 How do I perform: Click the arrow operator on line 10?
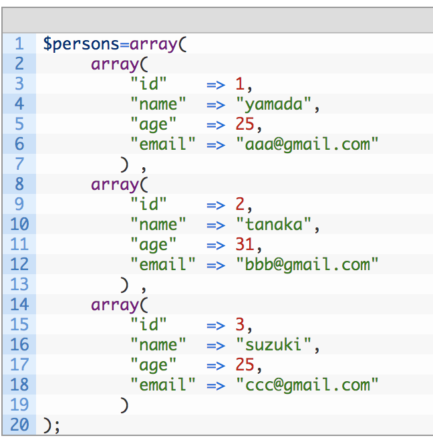(x=216, y=226)
